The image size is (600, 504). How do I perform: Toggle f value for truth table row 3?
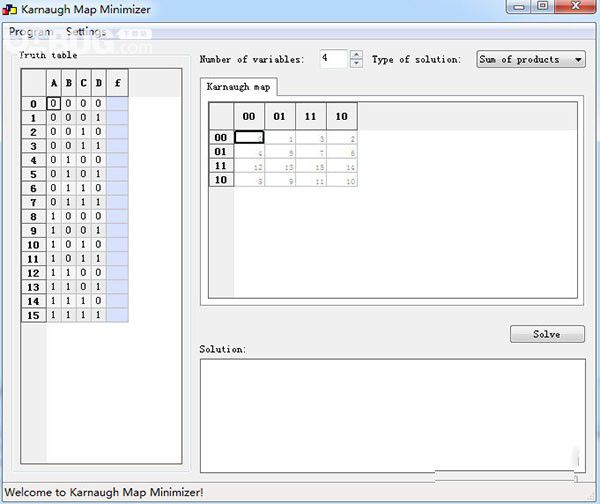tap(117, 146)
